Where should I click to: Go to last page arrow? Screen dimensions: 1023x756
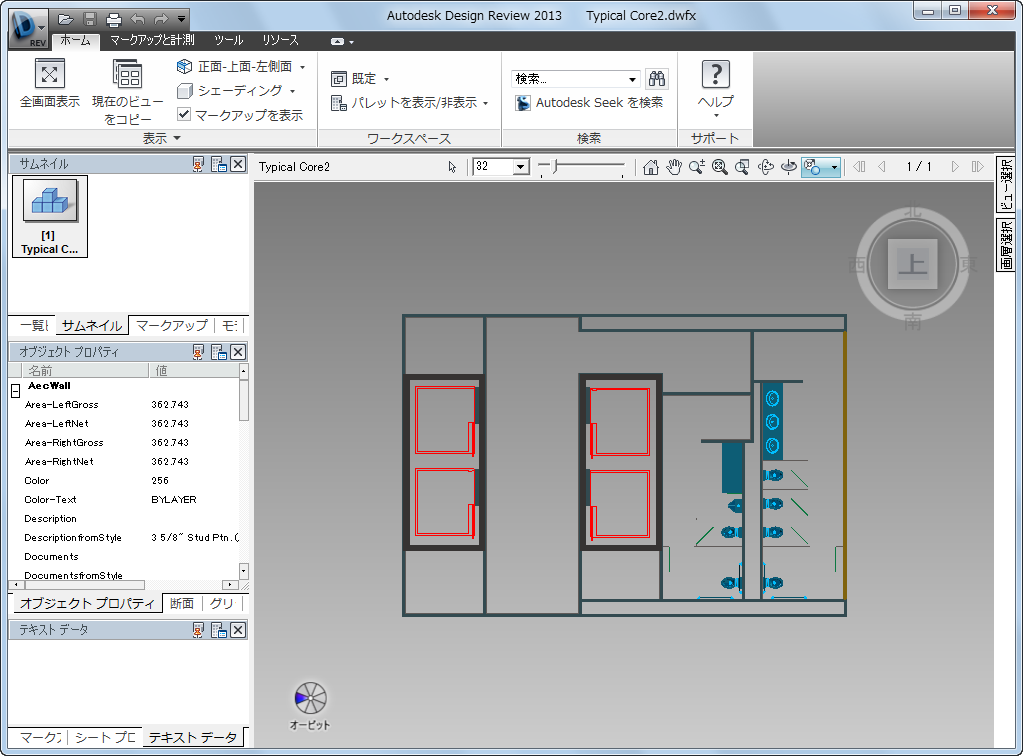tap(977, 167)
